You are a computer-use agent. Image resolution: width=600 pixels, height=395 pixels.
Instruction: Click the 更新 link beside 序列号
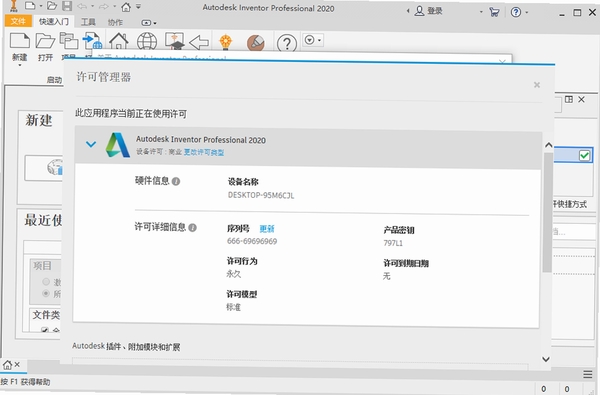pos(267,229)
